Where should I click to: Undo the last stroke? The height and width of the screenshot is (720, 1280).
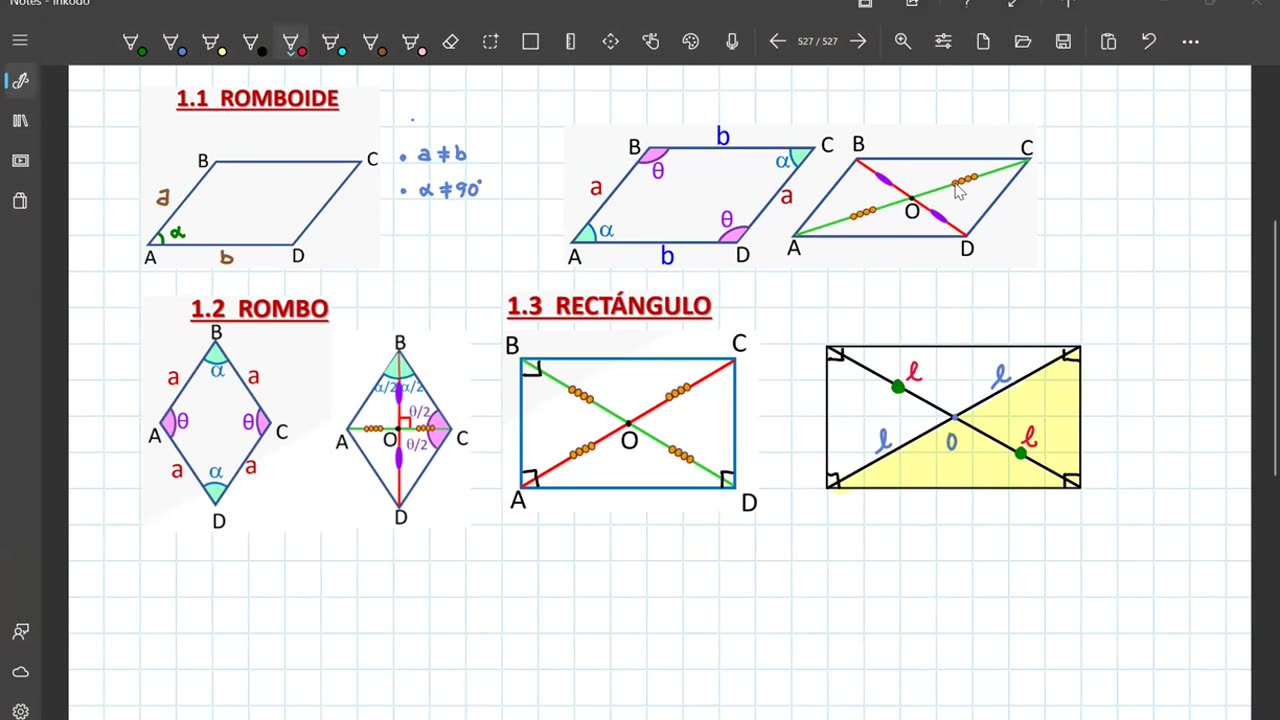pos(1149,42)
